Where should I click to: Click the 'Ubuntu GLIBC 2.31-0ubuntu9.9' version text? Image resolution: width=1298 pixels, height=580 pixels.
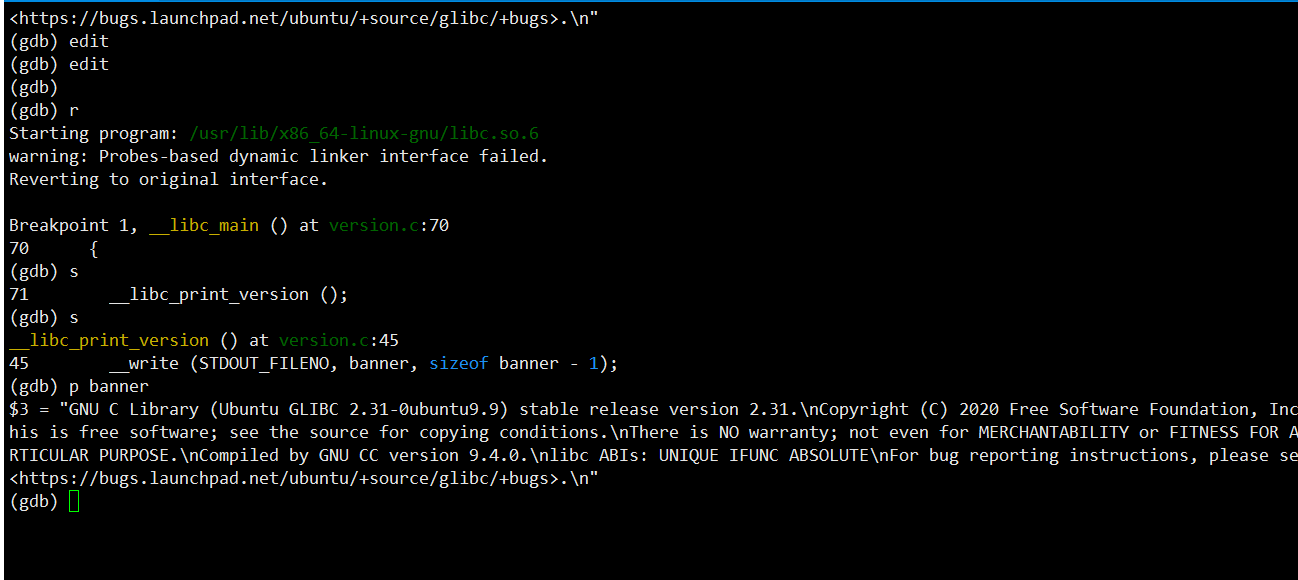359,409
